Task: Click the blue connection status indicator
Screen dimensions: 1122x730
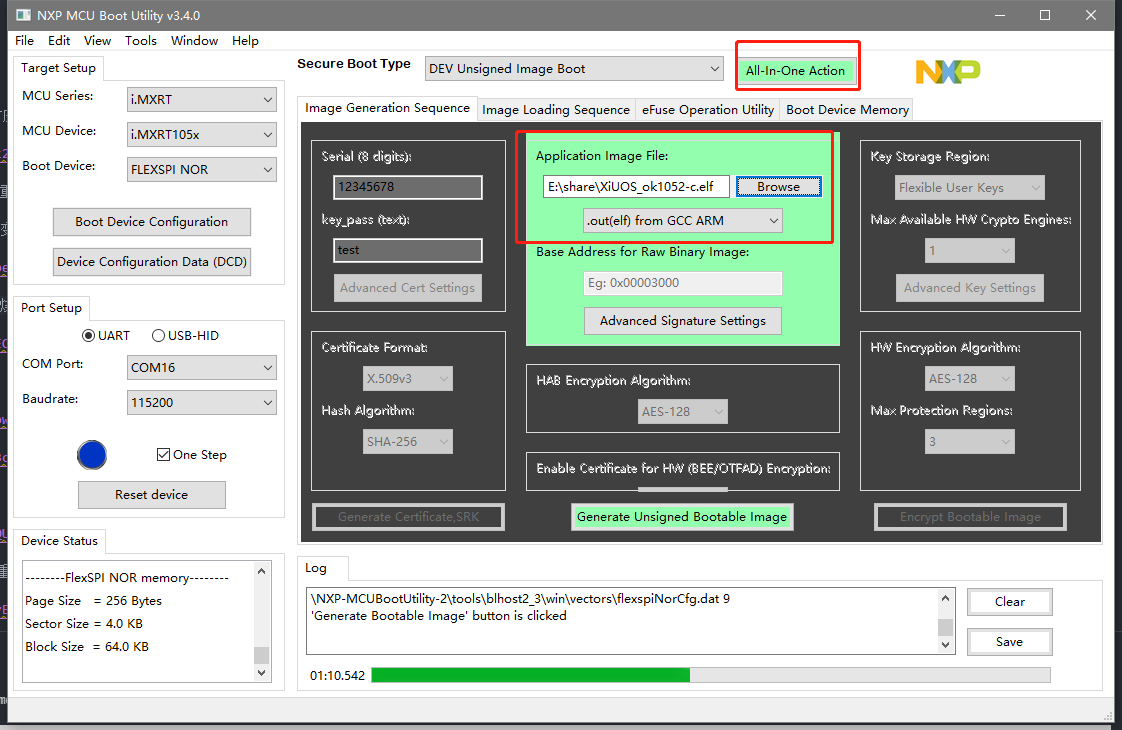Action: (x=92, y=455)
